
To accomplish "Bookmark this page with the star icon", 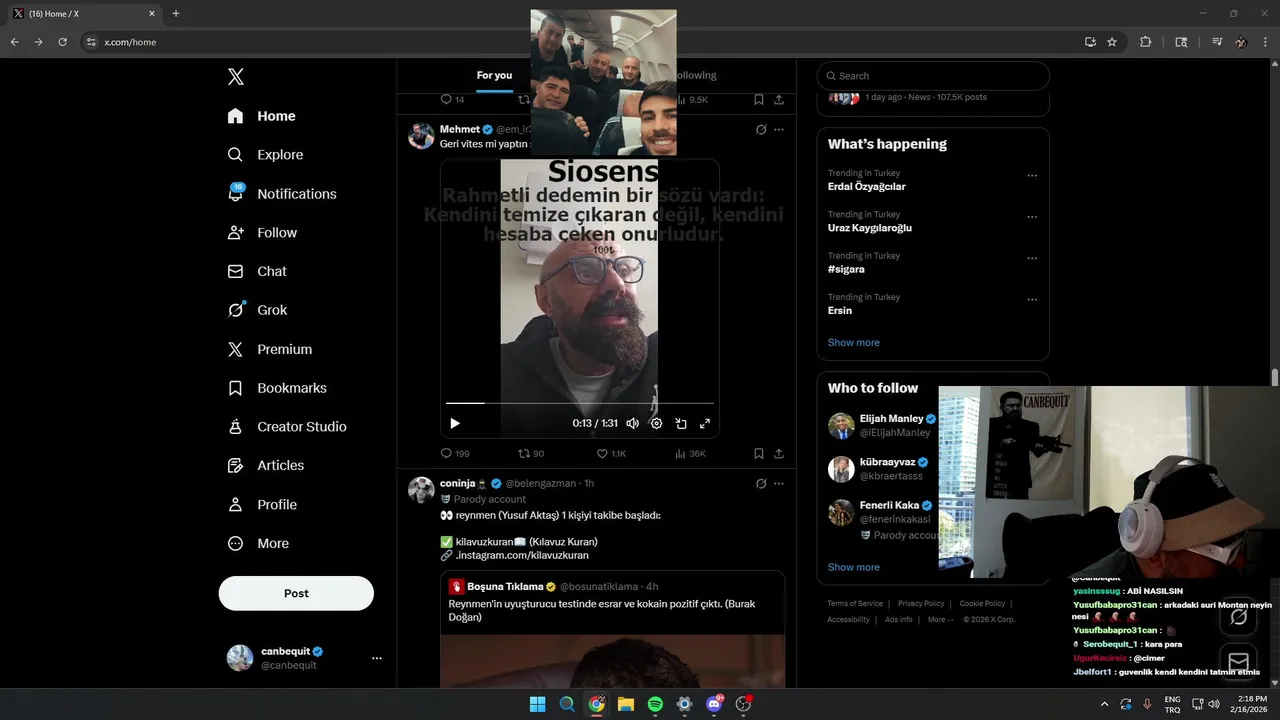I will tap(1112, 42).
